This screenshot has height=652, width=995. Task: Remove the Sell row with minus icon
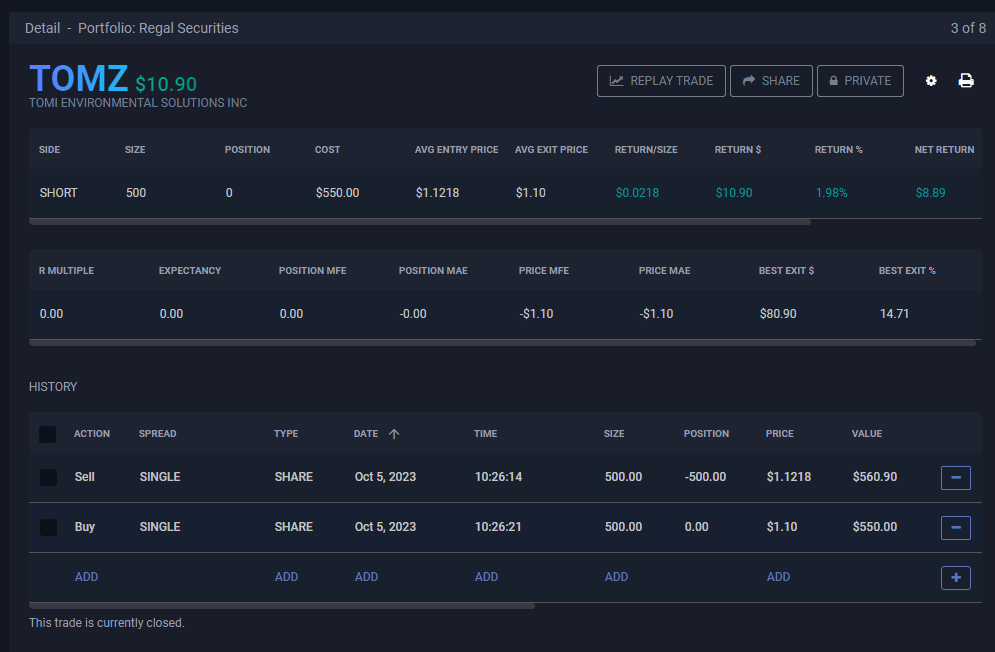click(955, 478)
